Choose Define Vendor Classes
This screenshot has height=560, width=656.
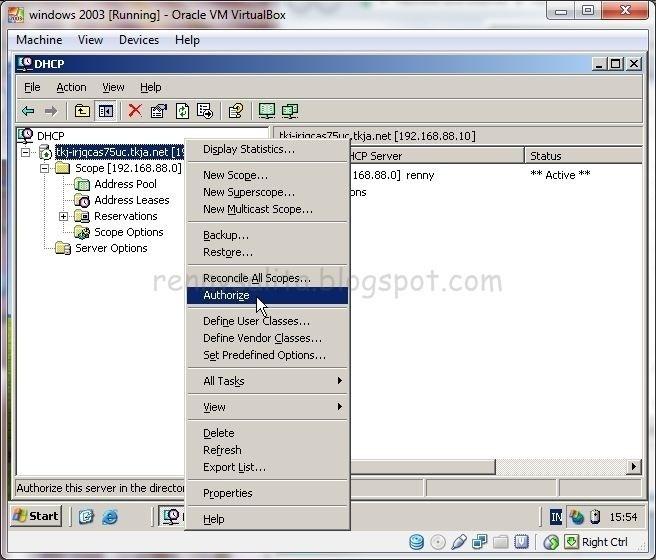pyautogui.click(x=267, y=338)
